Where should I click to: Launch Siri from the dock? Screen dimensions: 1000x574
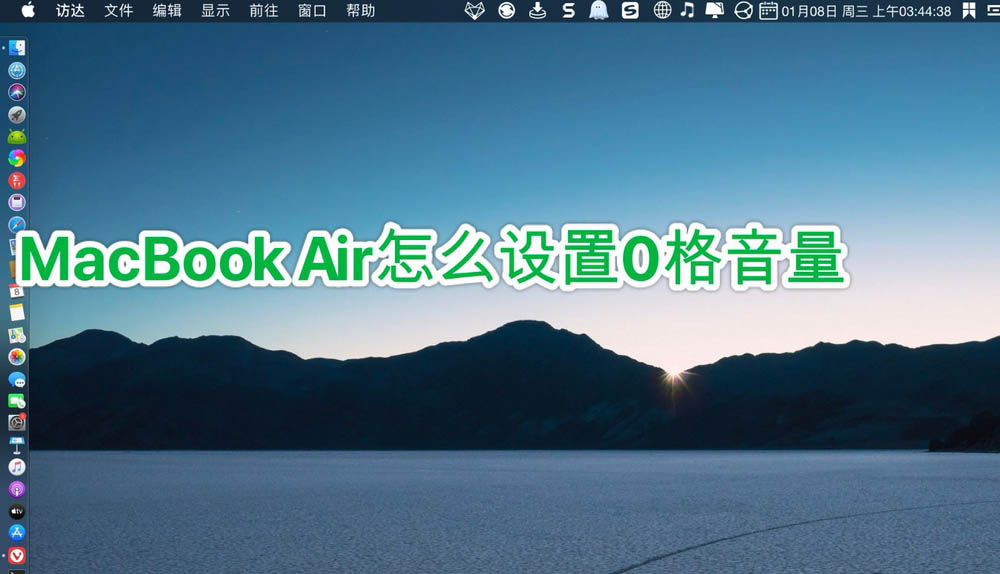[x=17, y=92]
